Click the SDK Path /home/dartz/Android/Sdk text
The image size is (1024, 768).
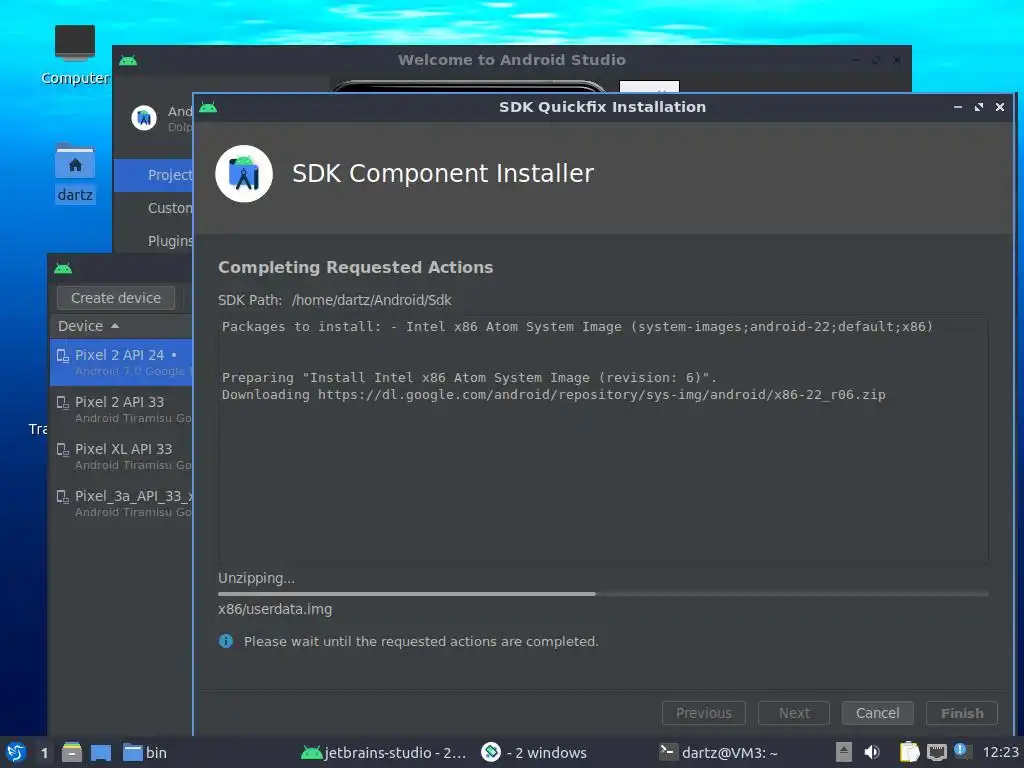[x=372, y=300]
